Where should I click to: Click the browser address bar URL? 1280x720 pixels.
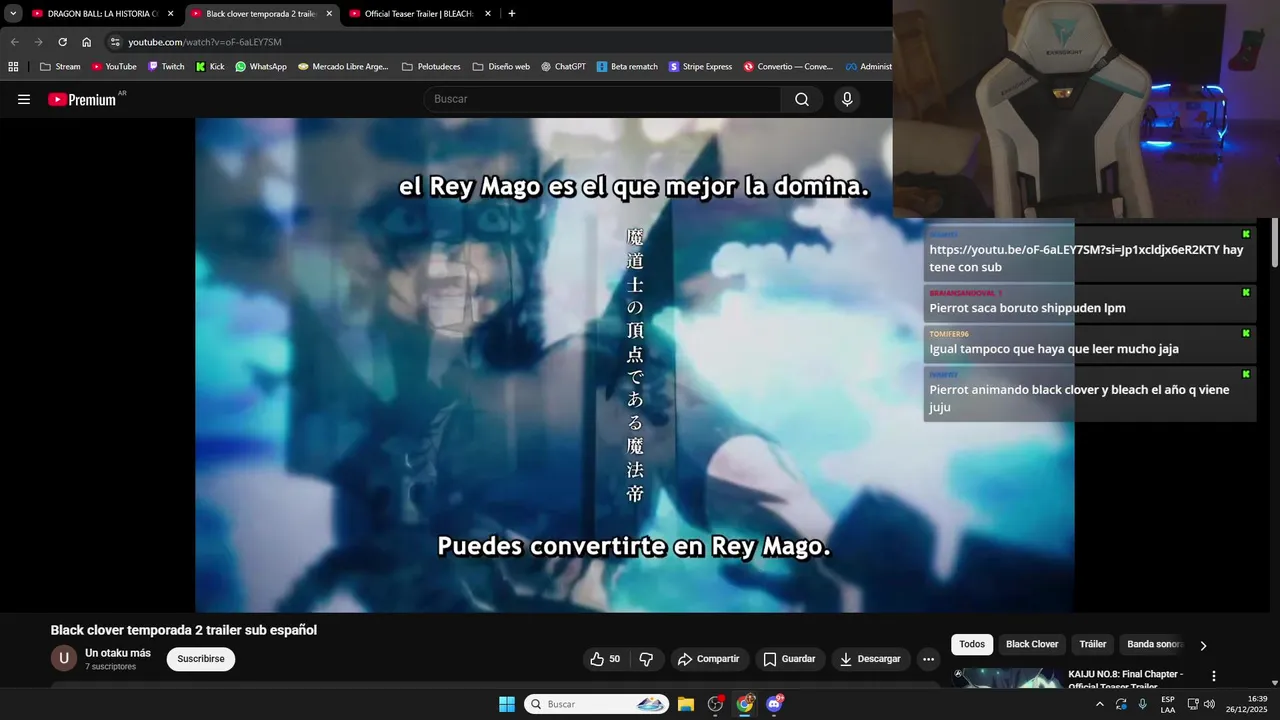205,42
